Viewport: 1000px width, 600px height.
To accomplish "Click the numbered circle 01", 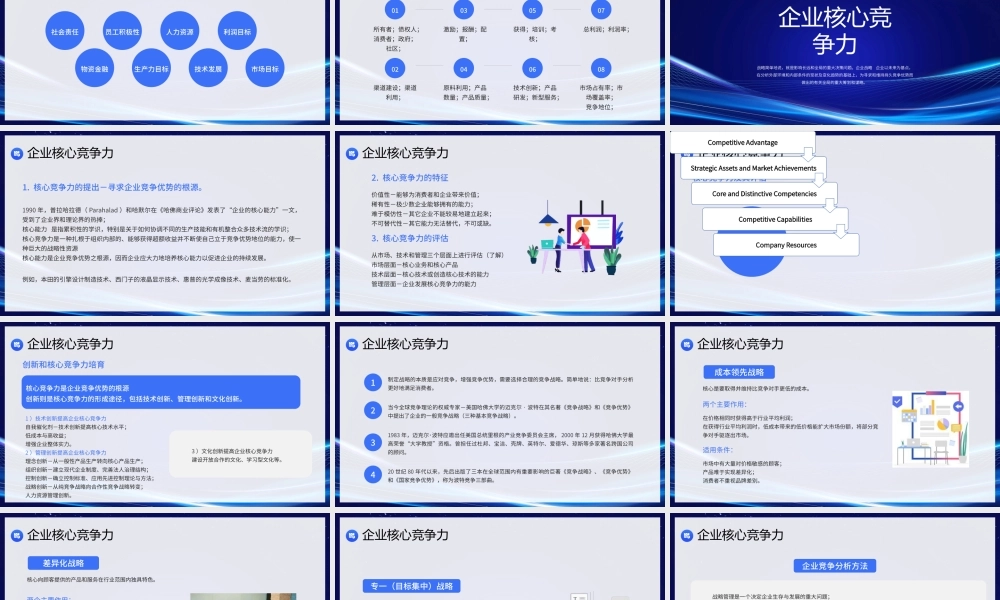I will pos(395,10).
